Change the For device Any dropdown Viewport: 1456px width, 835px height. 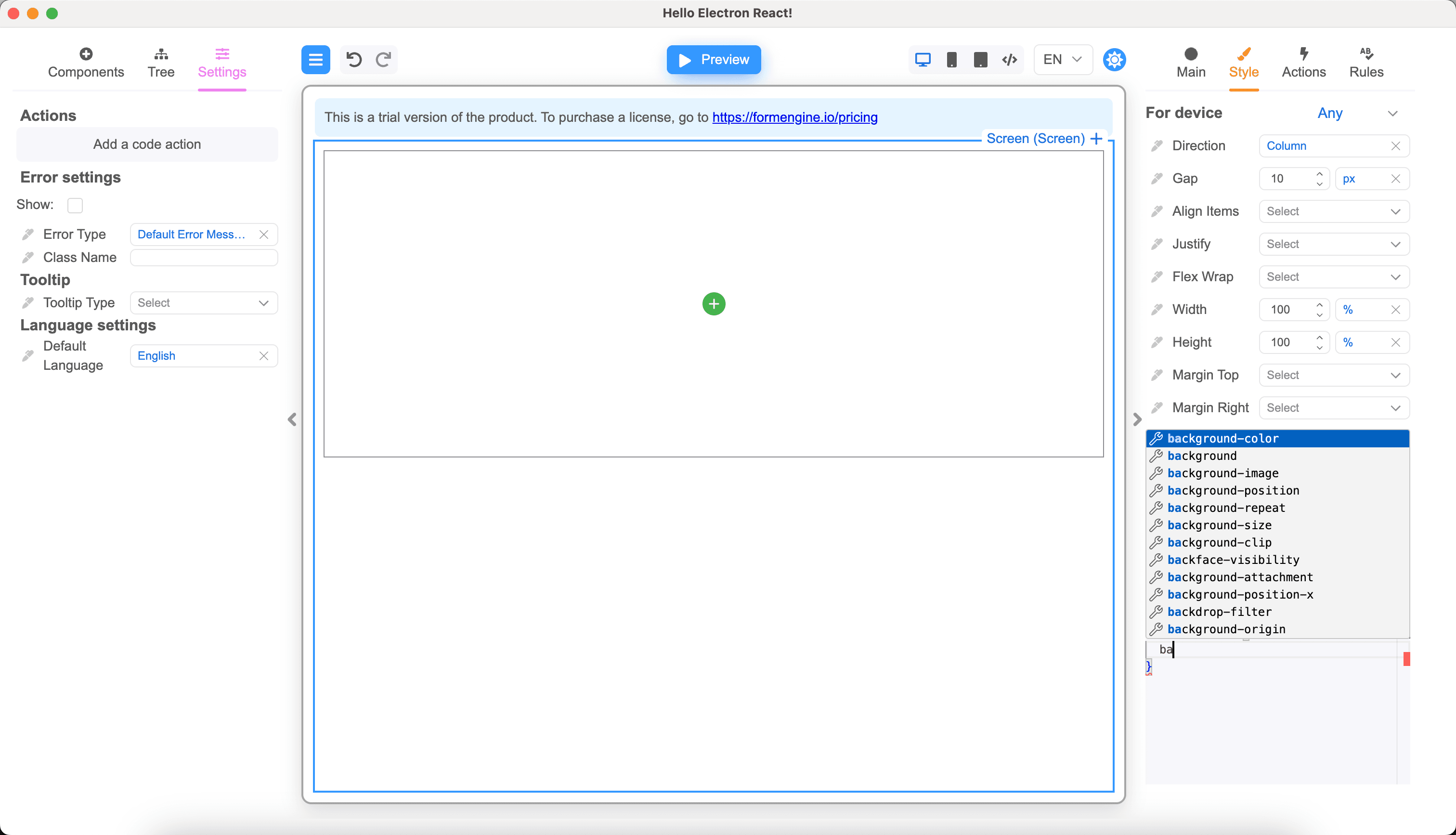point(1360,113)
